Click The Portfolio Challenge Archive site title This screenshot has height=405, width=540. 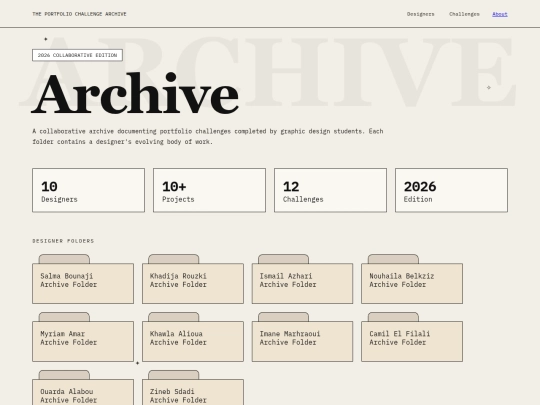coord(79,14)
